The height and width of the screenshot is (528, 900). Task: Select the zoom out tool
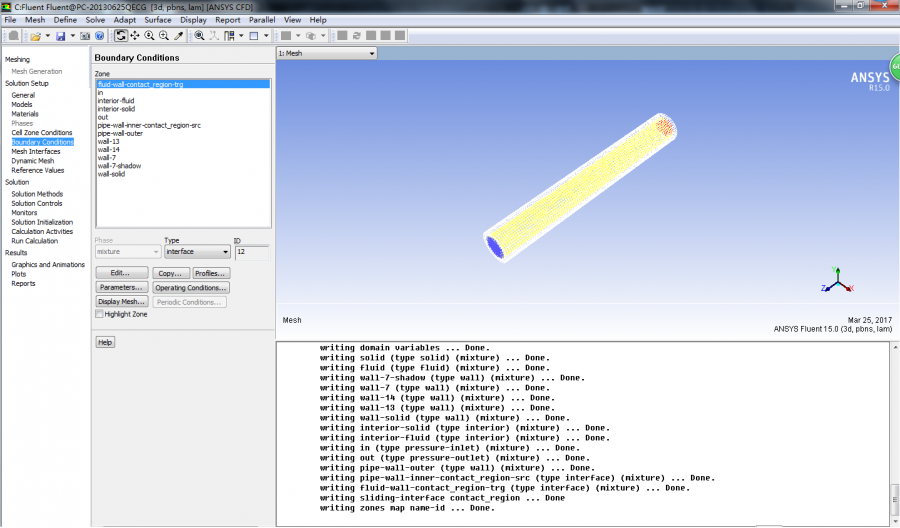click(164, 36)
